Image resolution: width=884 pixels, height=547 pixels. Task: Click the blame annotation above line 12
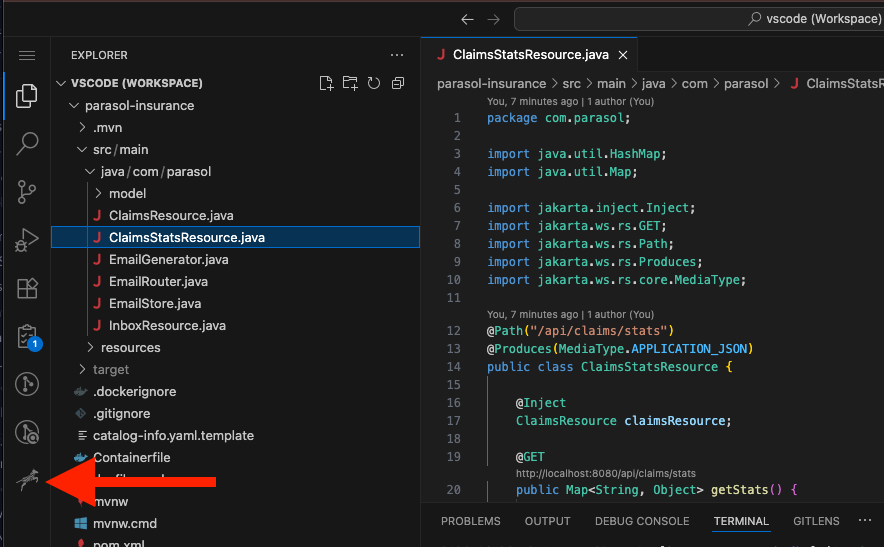coord(571,315)
